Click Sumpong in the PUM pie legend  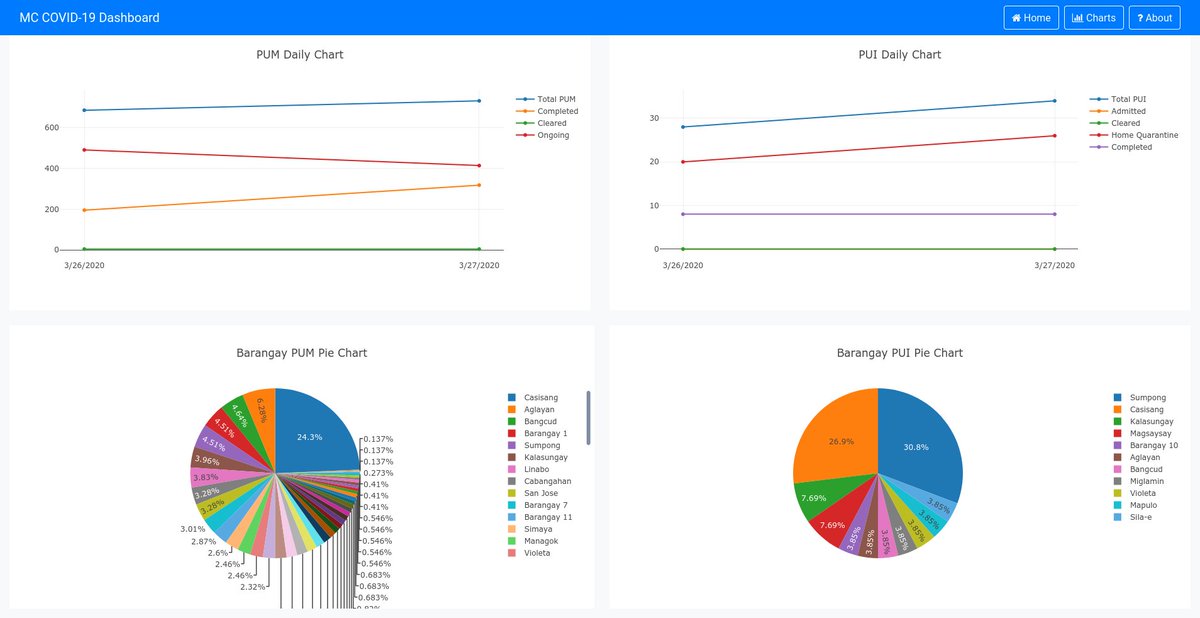[x=543, y=446]
